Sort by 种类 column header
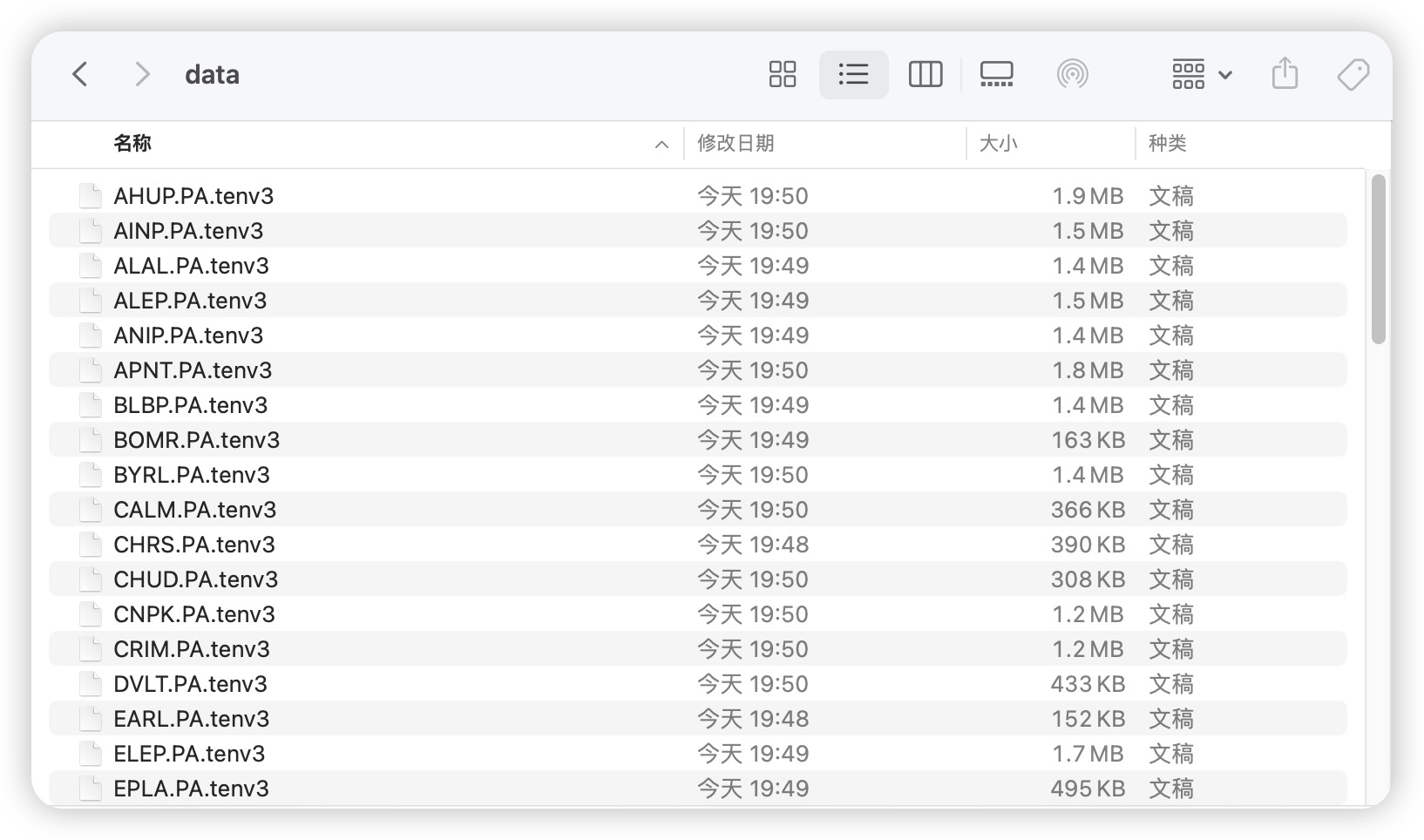Viewport: 1424px width, 840px height. [1168, 144]
